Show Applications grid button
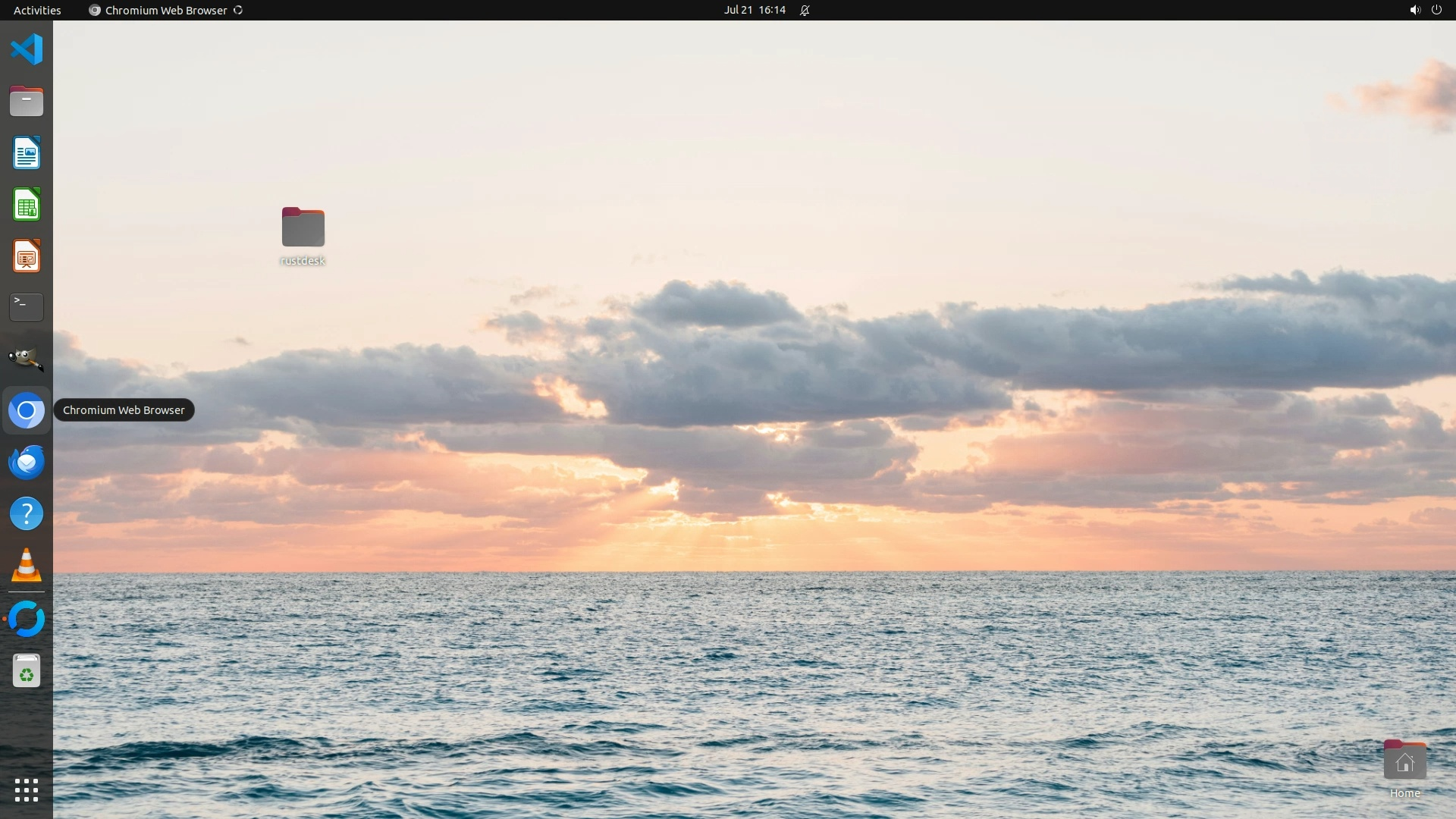This screenshot has height=819, width=1456. (27, 790)
